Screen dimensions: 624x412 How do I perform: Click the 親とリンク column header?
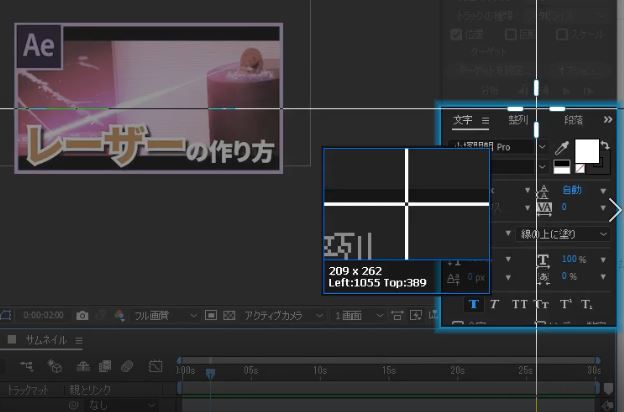pos(90,390)
